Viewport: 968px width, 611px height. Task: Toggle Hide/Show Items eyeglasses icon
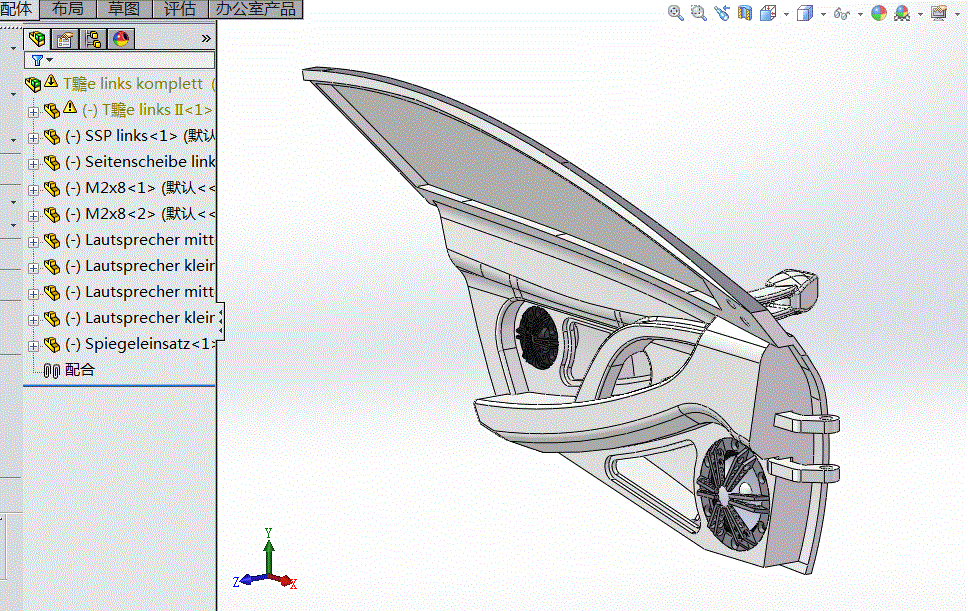pos(841,12)
